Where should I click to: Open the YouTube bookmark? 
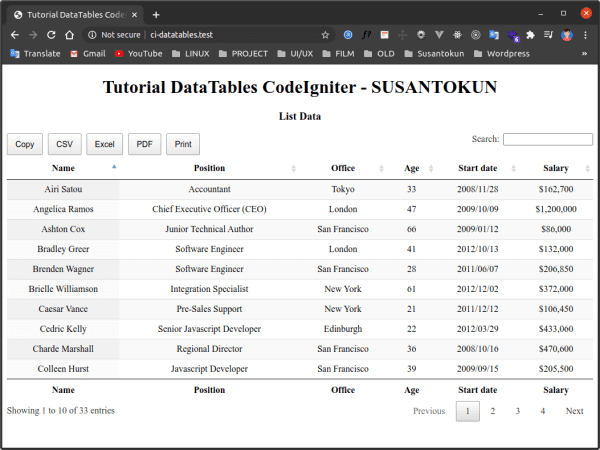click(139, 54)
